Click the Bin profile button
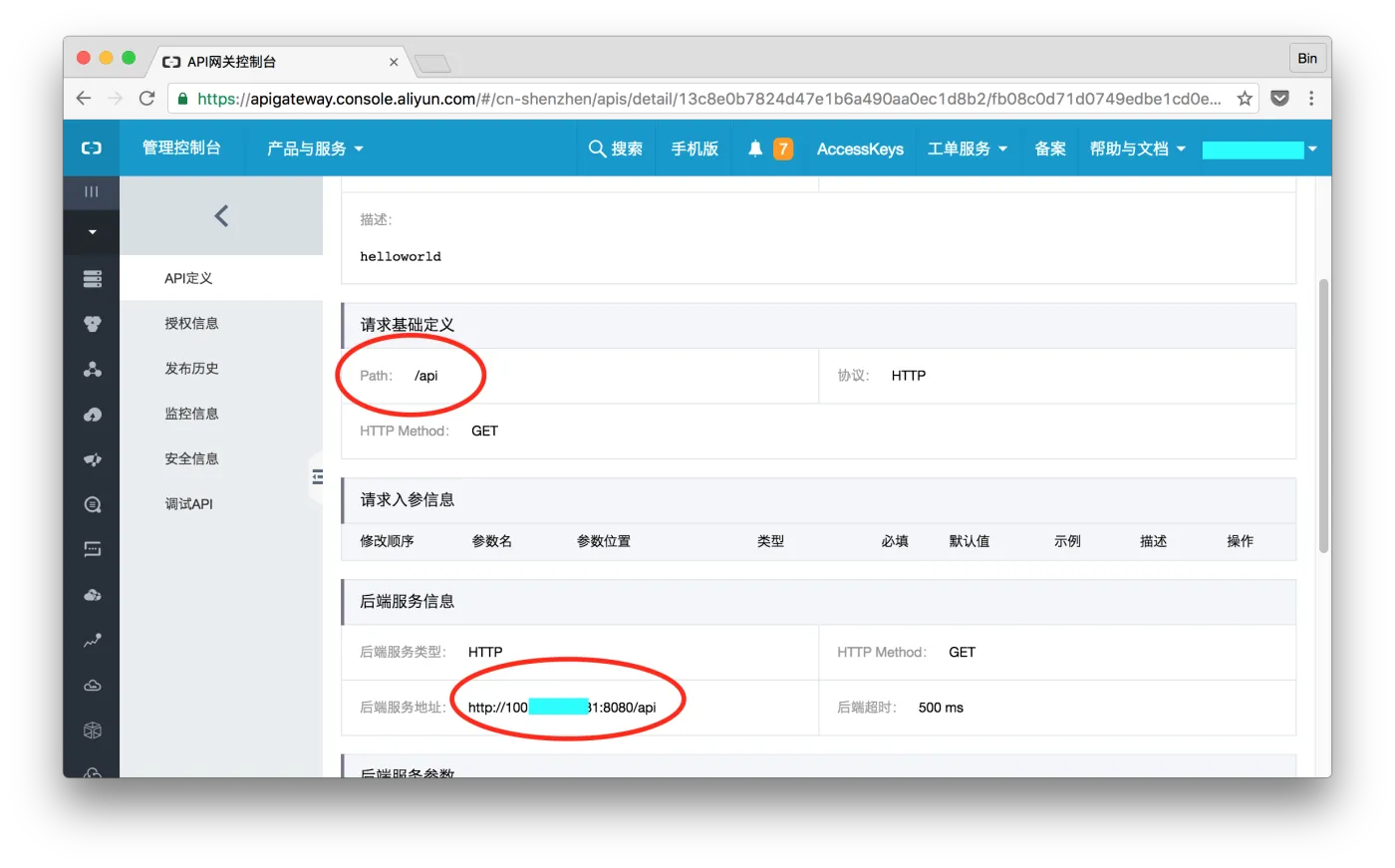This screenshot has width=1395, height=868. tap(1307, 58)
